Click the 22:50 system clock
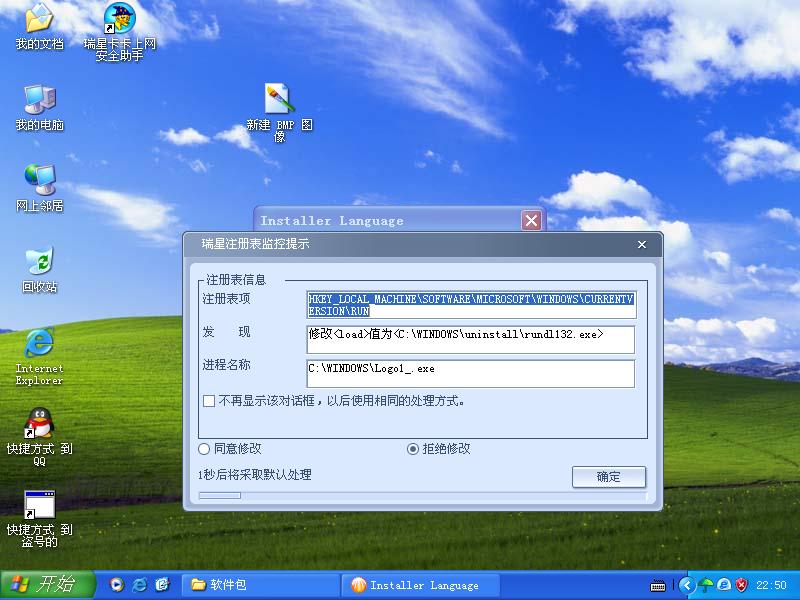This screenshot has width=800, height=600. pos(771,585)
